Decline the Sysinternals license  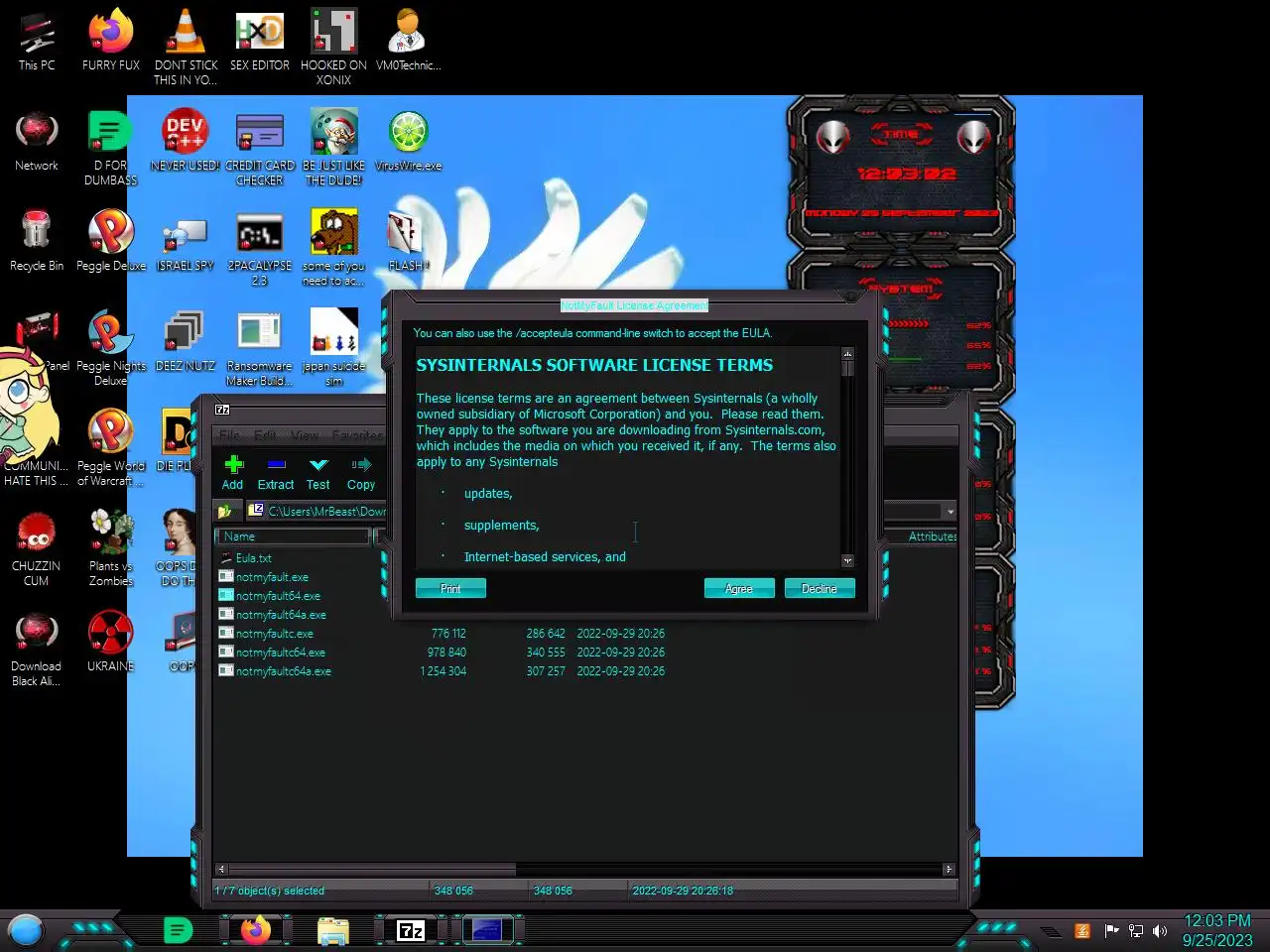pyautogui.click(x=820, y=588)
